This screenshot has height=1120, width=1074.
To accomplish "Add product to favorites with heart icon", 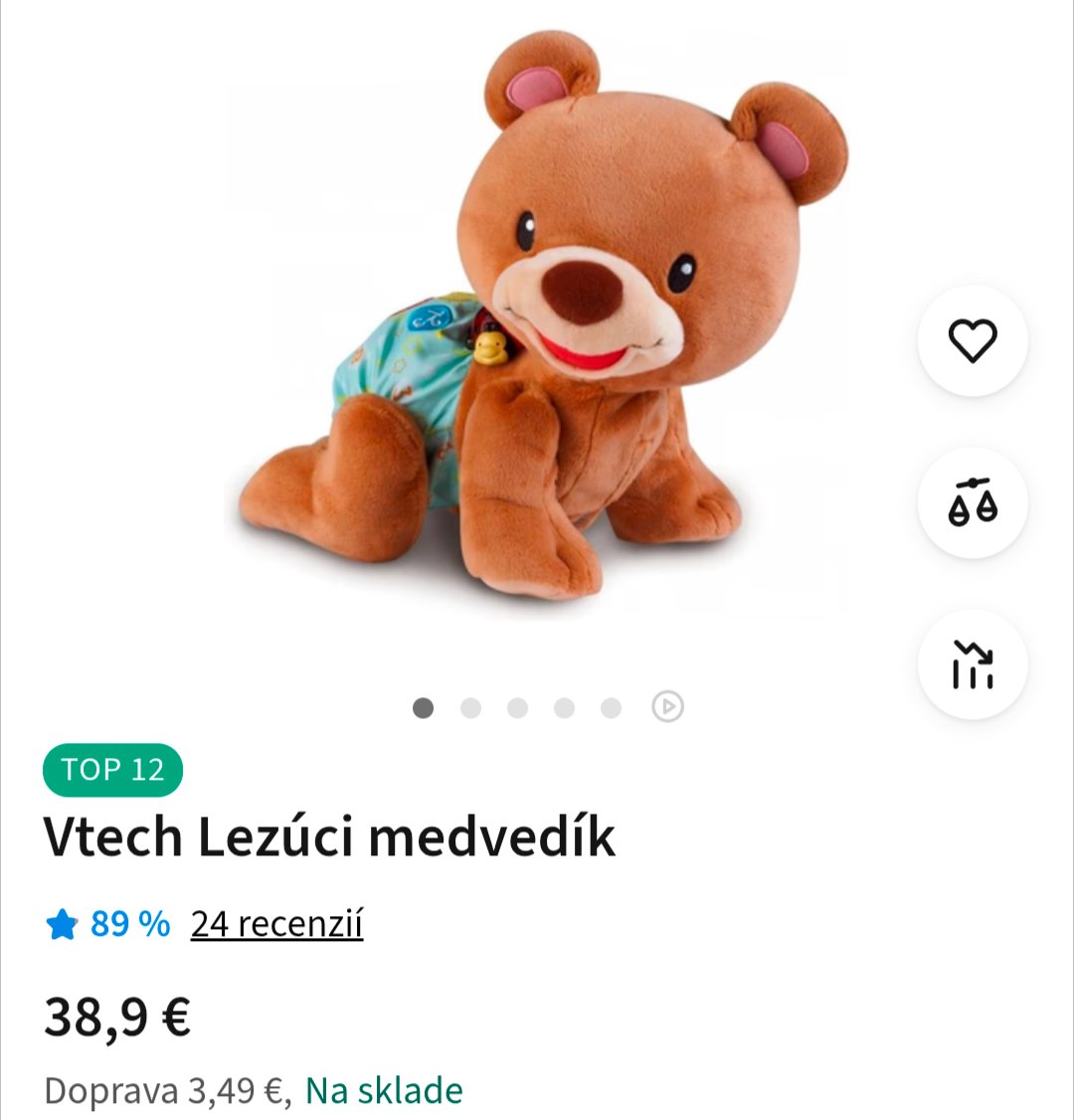I will coord(972,340).
